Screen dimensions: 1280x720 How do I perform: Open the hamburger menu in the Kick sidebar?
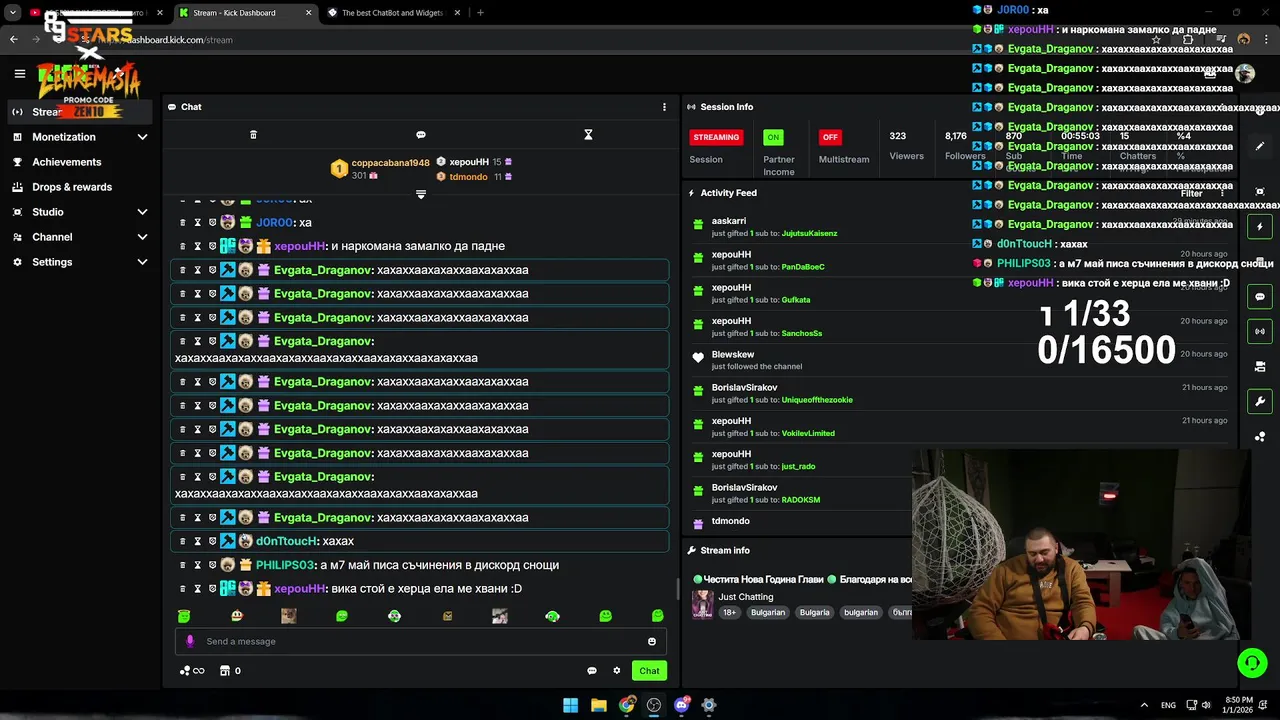pyautogui.click(x=19, y=73)
